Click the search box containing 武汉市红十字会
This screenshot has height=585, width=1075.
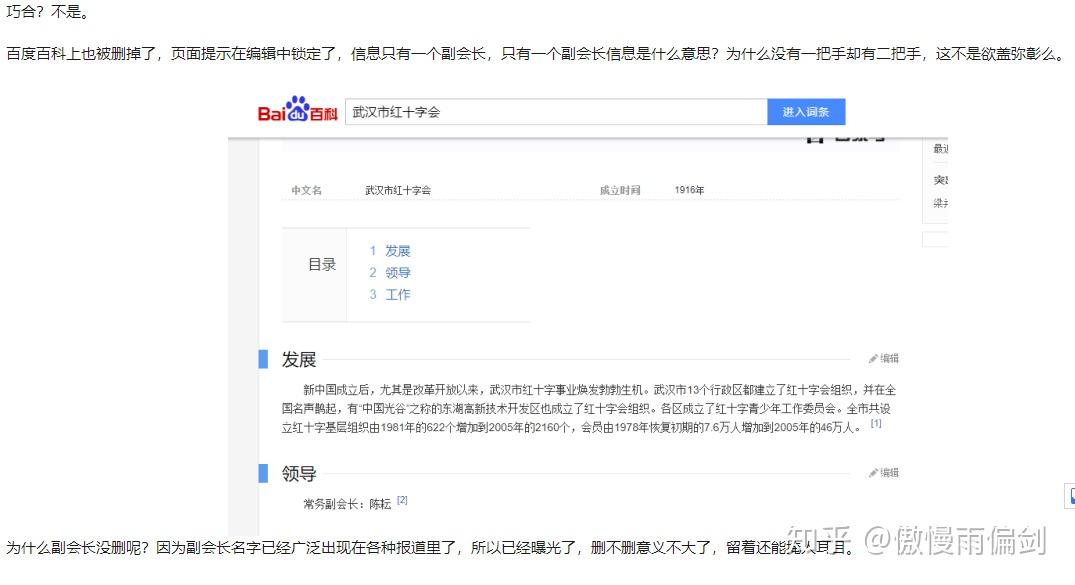click(555, 112)
